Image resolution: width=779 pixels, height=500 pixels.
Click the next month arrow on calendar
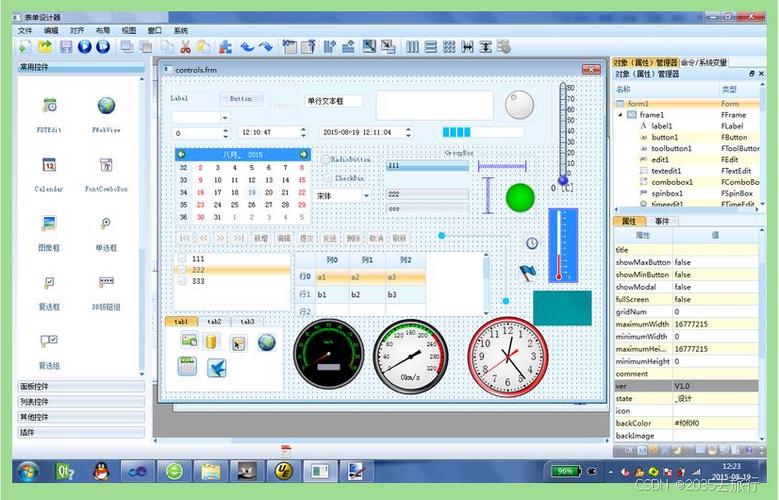[x=303, y=154]
